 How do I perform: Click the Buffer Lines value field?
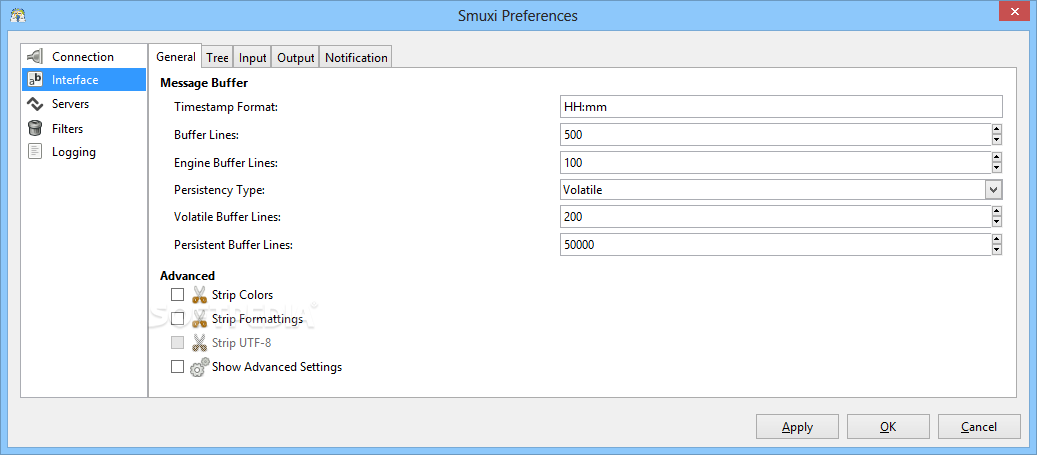[776, 135]
